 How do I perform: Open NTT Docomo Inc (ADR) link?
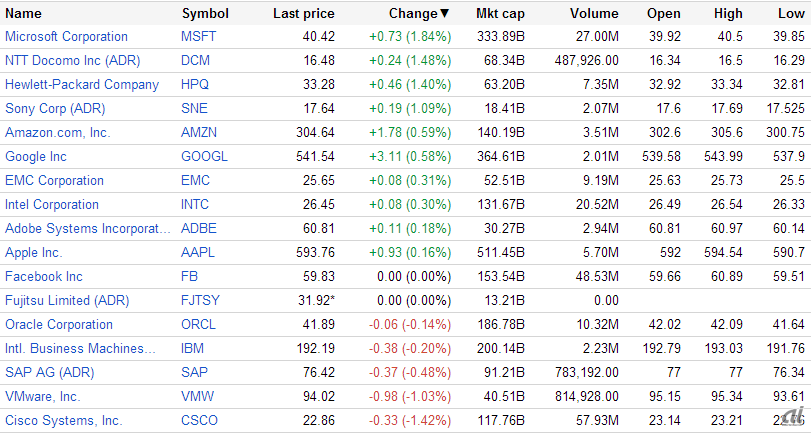point(70,60)
